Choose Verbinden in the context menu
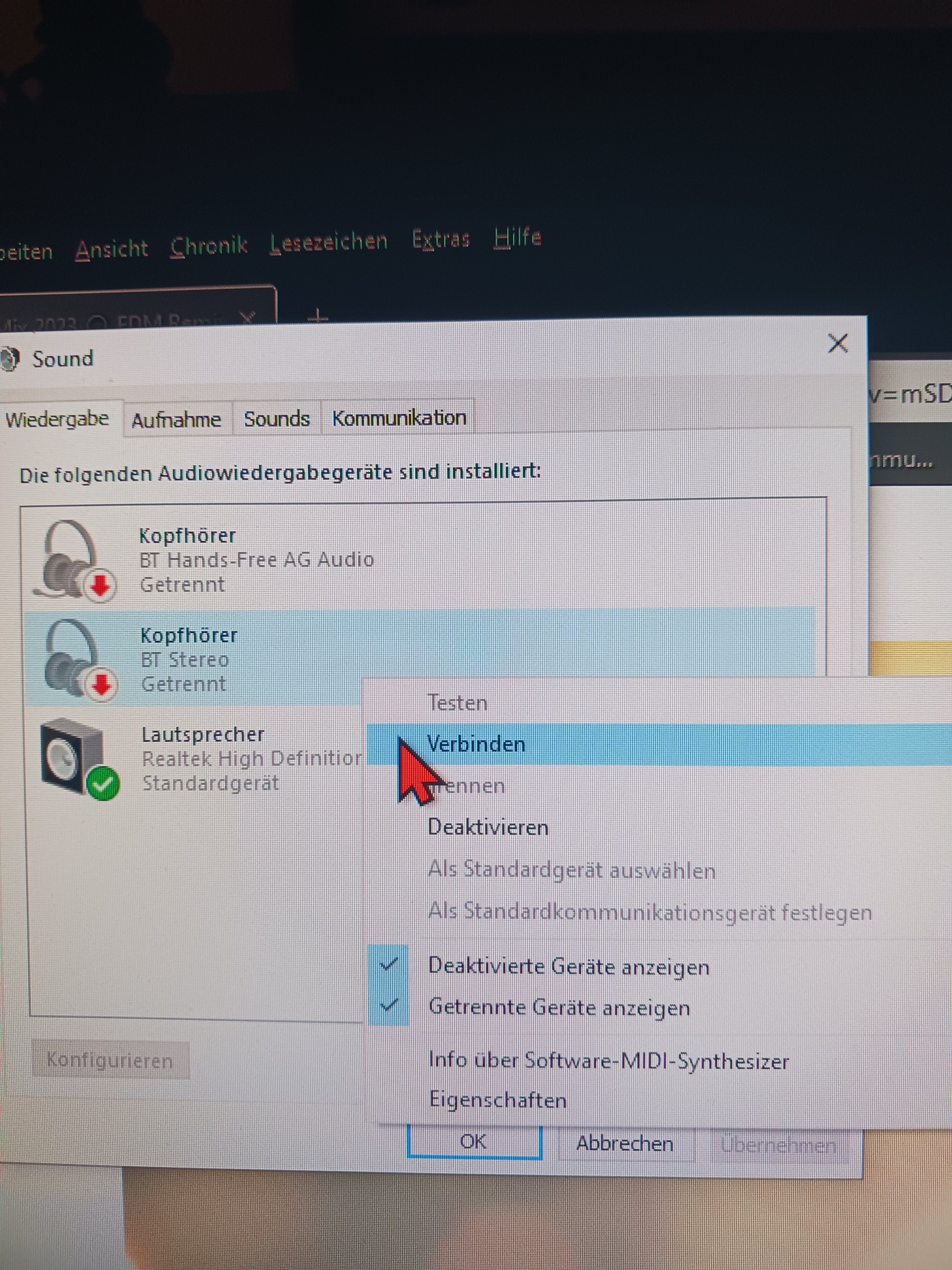 pyautogui.click(x=476, y=745)
